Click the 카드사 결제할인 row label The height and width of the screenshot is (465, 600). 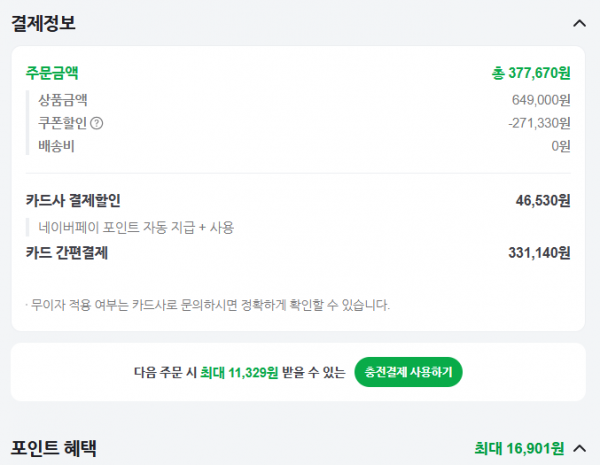pyautogui.click(x=73, y=201)
